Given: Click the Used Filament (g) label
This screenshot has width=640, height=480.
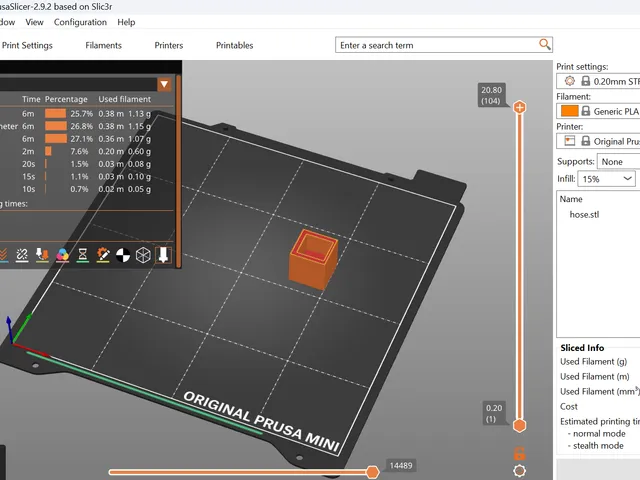Looking at the screenshot, I should 593,362.
